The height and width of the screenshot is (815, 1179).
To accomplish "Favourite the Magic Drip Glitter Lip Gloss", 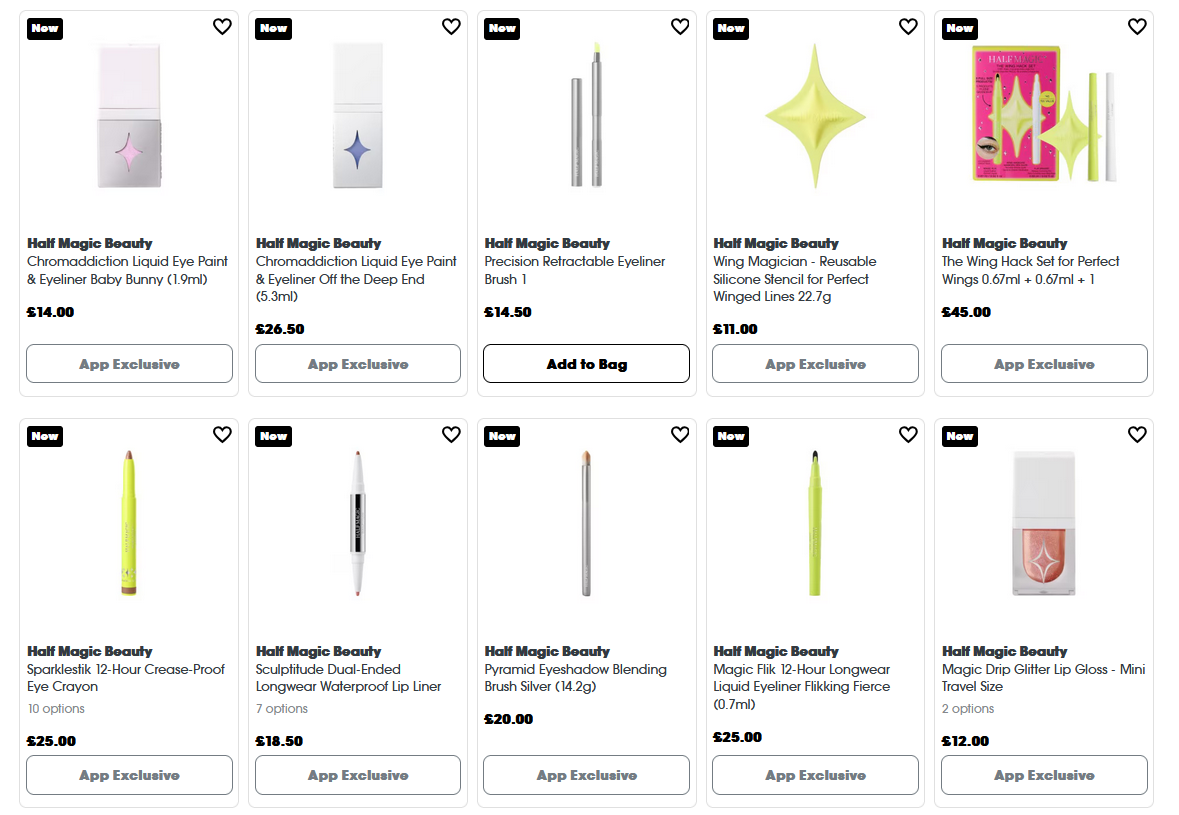I will point(1137,435).
